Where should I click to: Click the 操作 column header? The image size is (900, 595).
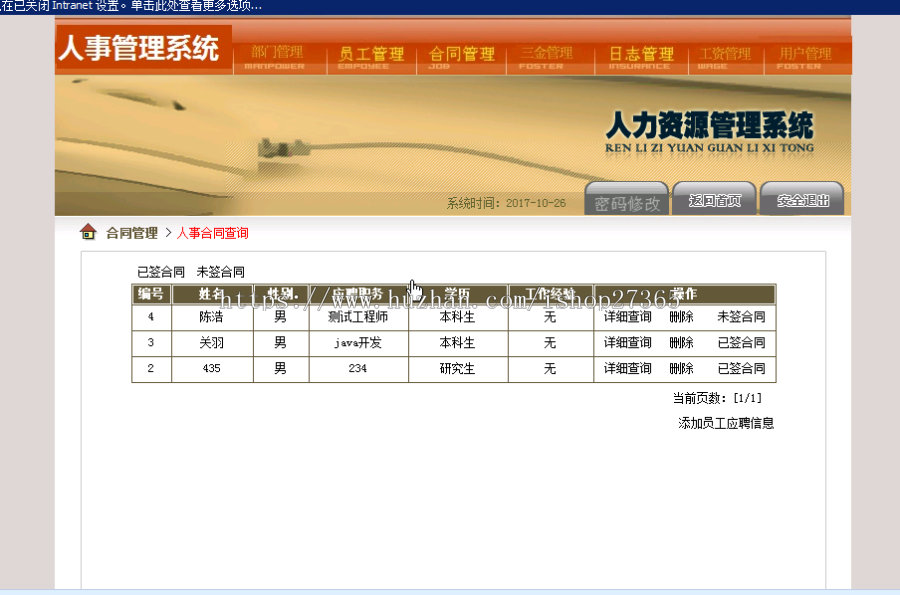pyautogui.click(x=684, y=294)
